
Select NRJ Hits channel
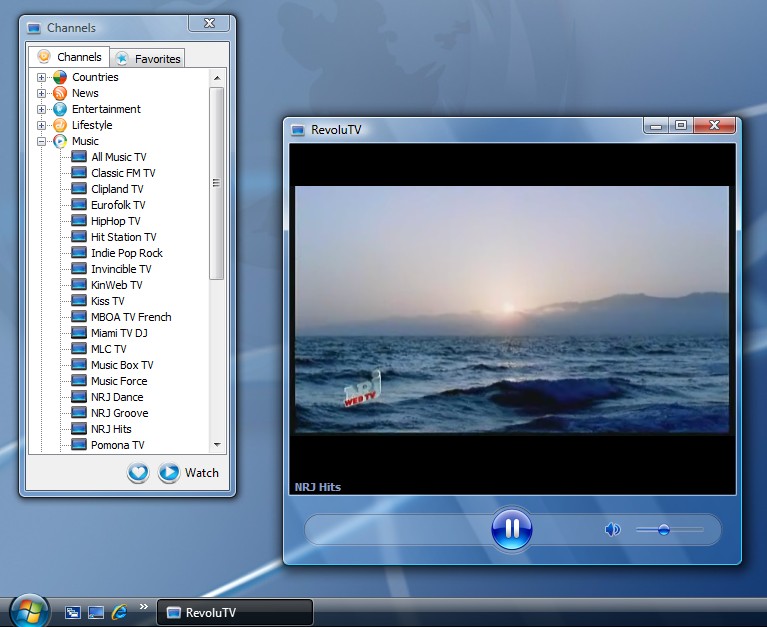(111, 429)
